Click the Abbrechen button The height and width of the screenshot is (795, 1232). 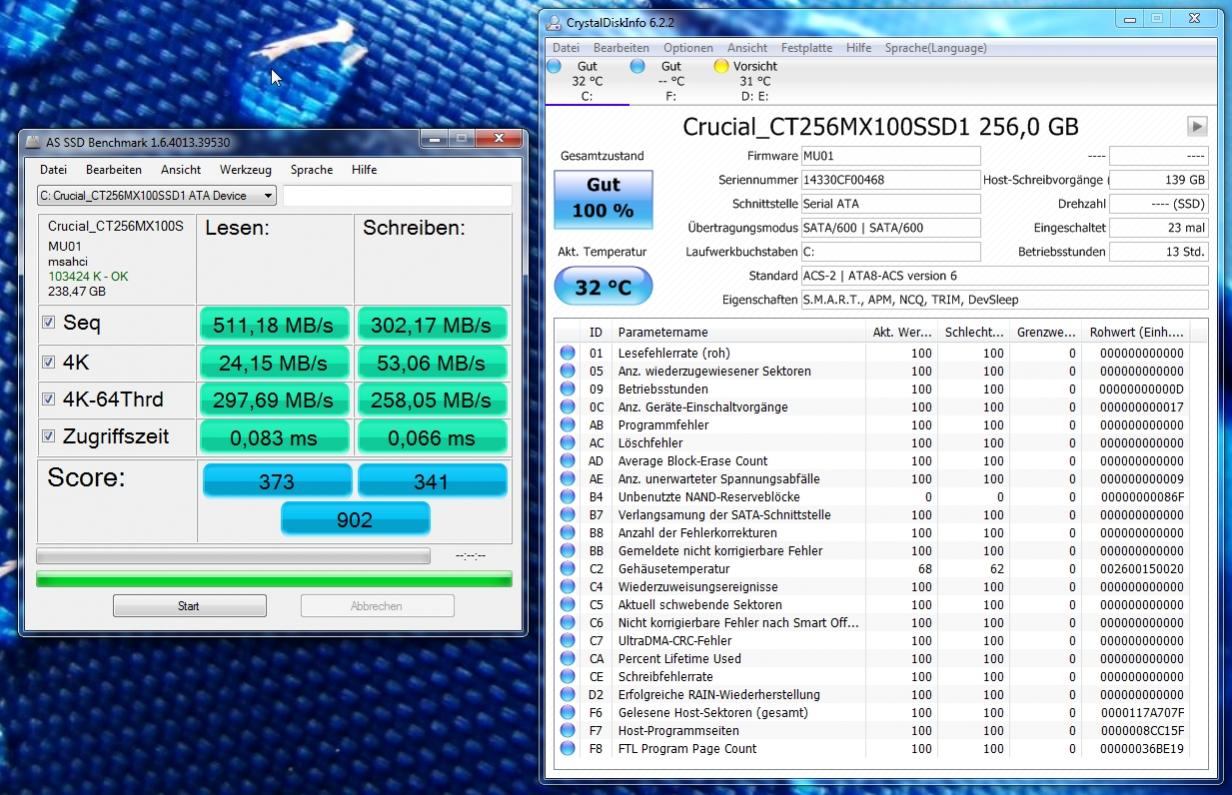[377, 606]
